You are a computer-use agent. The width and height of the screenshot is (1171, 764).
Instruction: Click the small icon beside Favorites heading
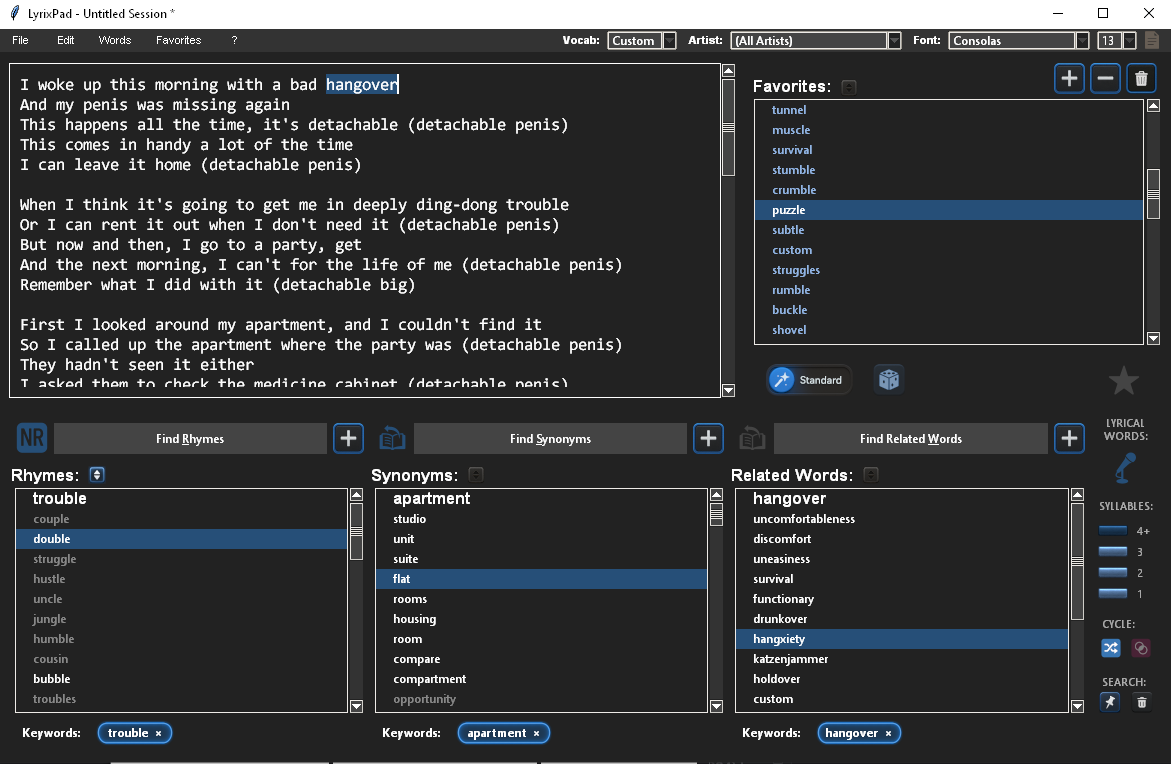(x=848, y=87)
